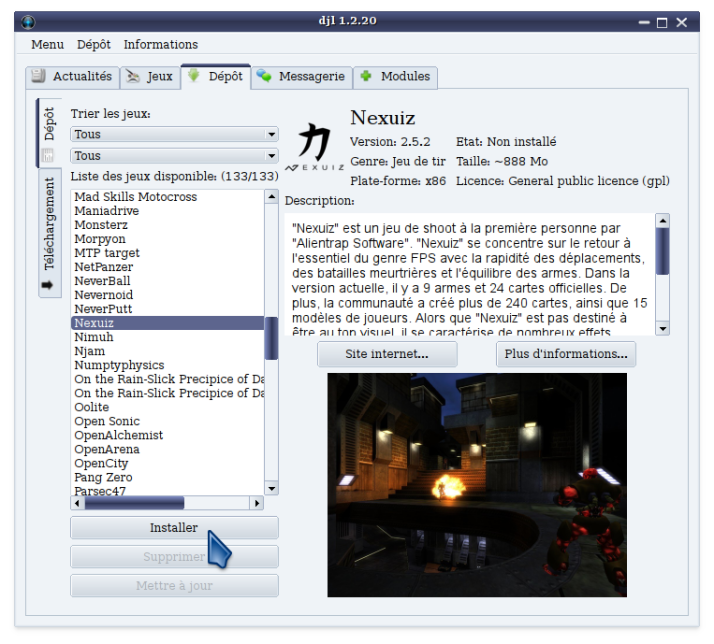Select the vertical Dépôt side tab

click(49, 133)
